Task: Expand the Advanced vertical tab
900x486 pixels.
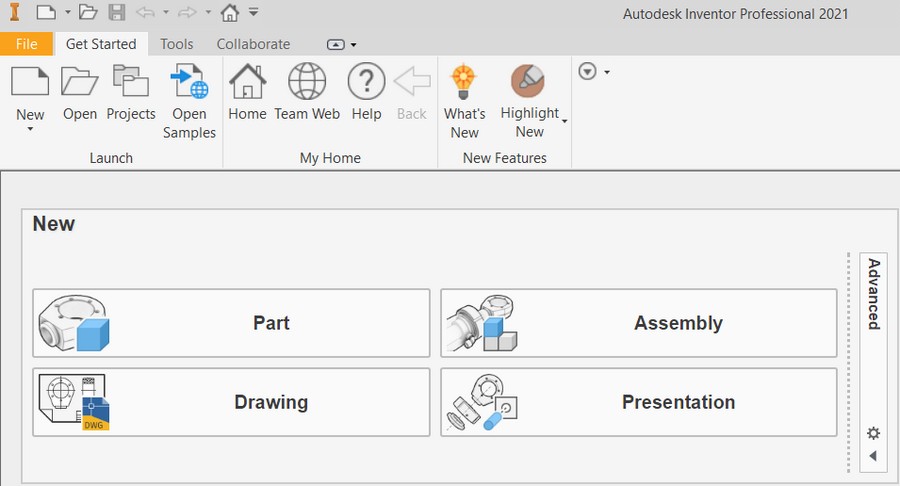Action: click(874, 294)
